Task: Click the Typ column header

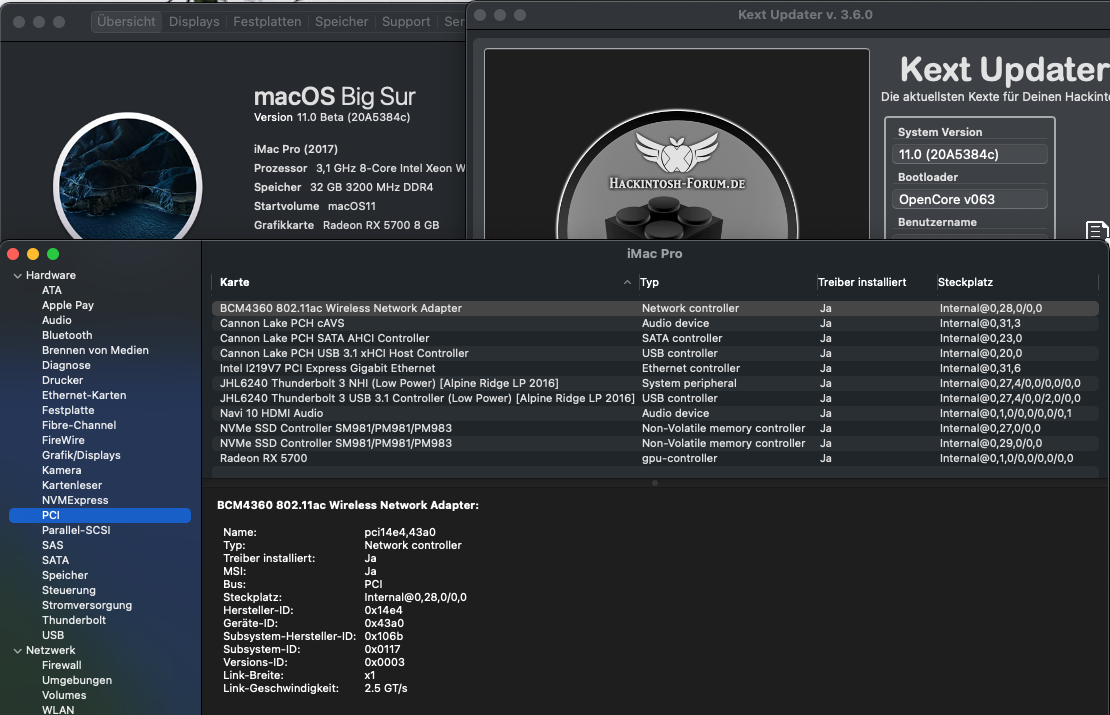Action: [x=650, y=283]
